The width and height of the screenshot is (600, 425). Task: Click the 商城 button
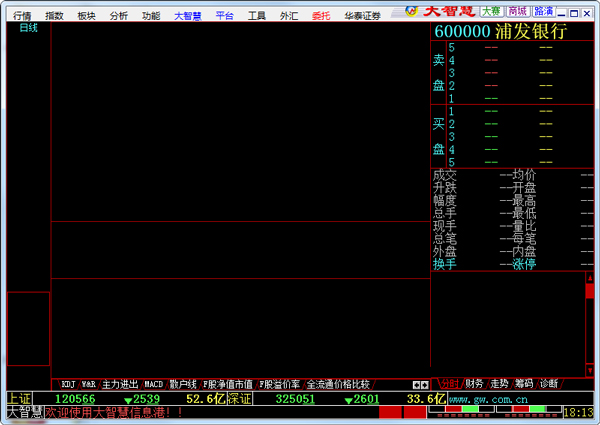coord(517,11)
